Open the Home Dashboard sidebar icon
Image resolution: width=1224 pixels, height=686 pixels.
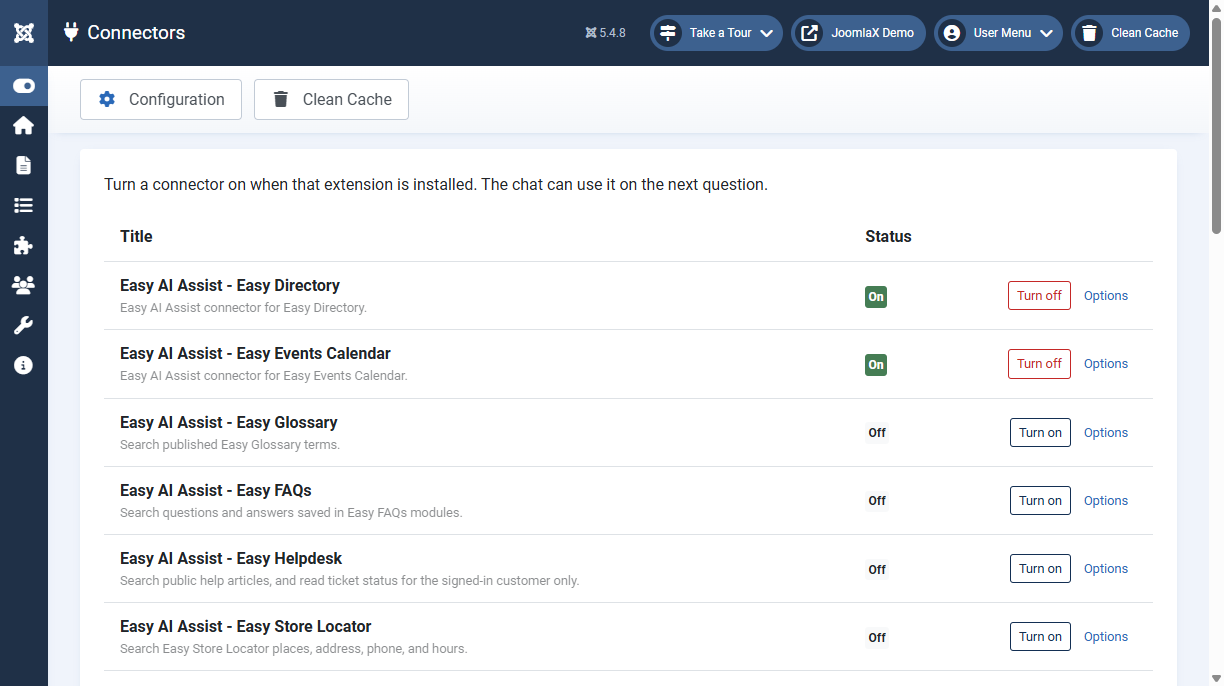(24, 126)
